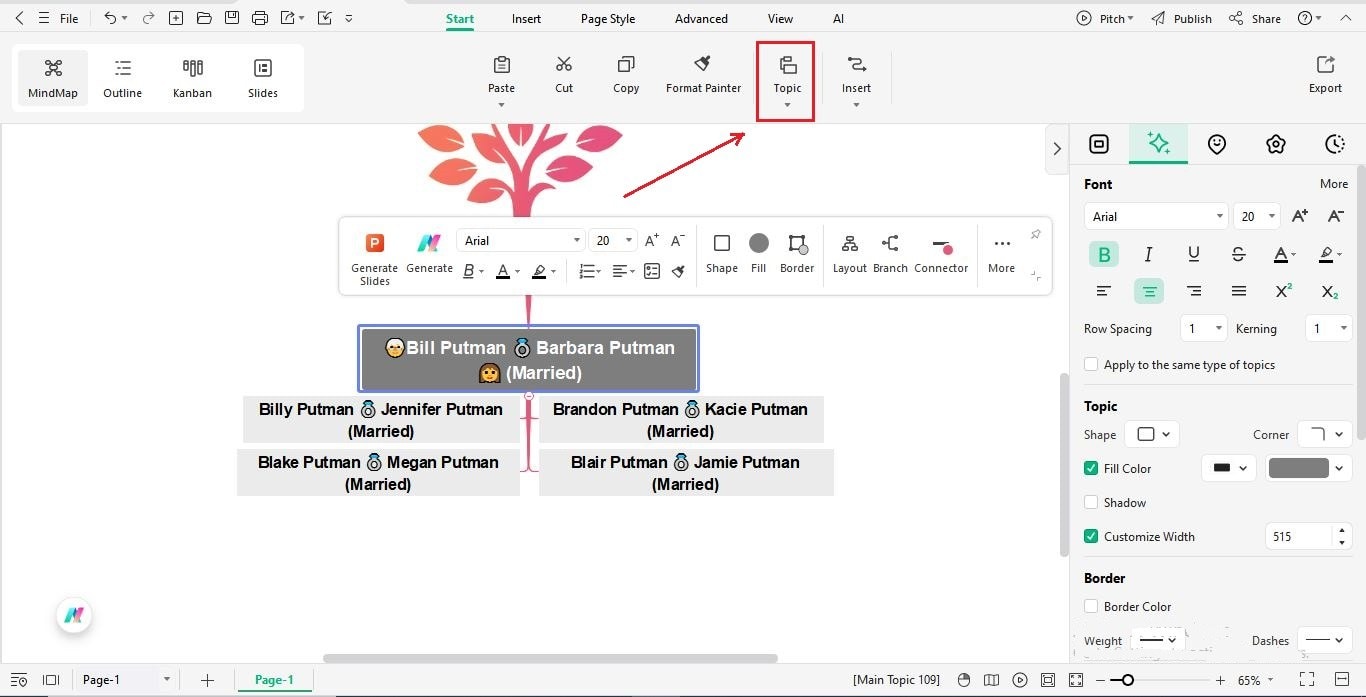Open the theme settings panel tab
The height and width of the screenshot is (697, 1366).
(x=1275, y=144)
